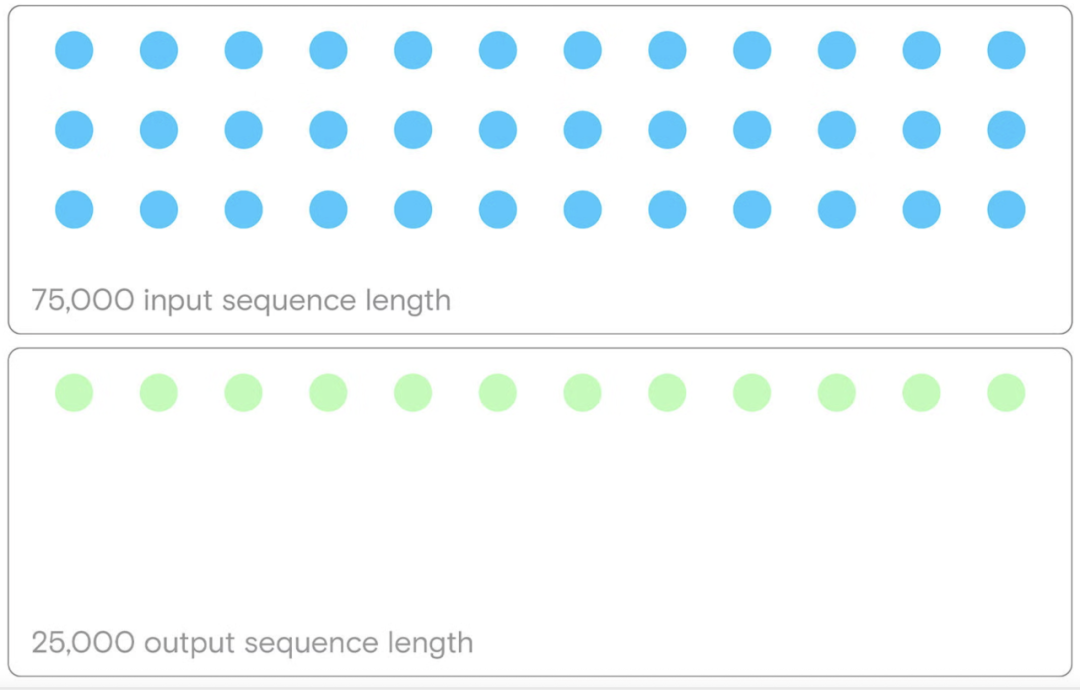Screen dimensions: 1080x690
Task: Select the last blue dot in middle row
Action: [1006, 130]
